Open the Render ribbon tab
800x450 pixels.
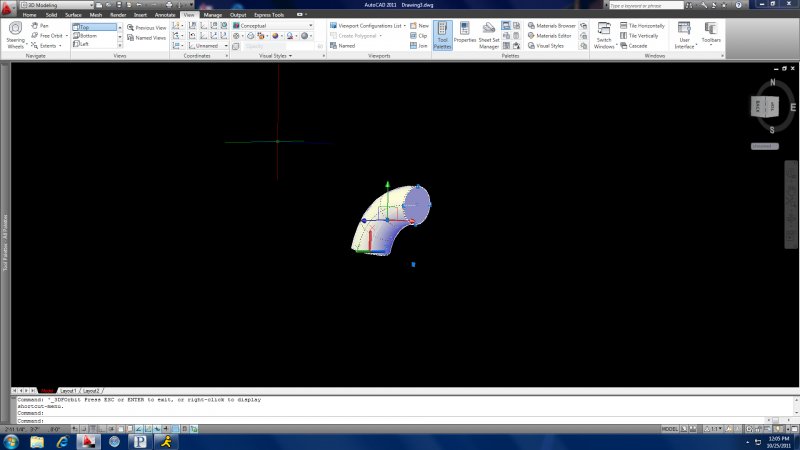(118, 16)
